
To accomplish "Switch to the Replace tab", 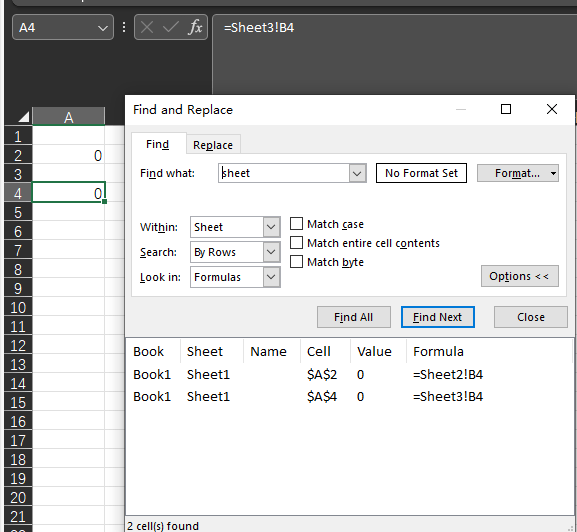I will pyautogui.click(x=213, y=145).
